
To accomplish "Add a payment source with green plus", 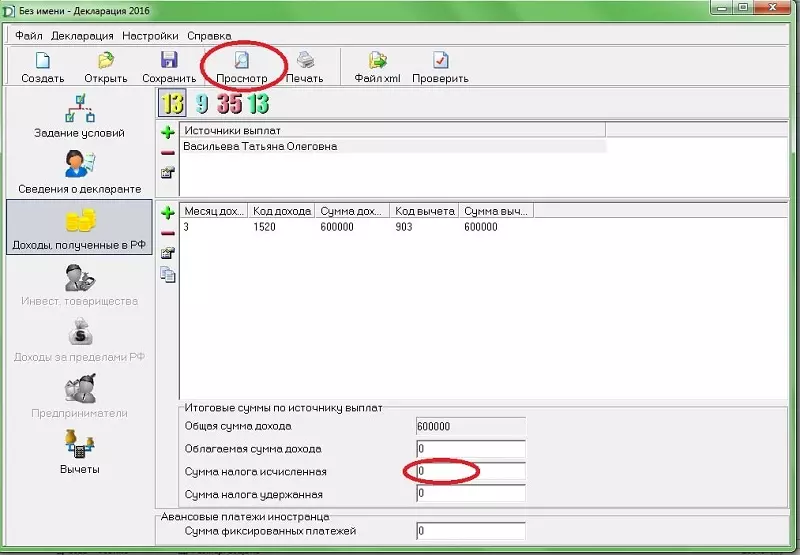I will click(167, 133).
